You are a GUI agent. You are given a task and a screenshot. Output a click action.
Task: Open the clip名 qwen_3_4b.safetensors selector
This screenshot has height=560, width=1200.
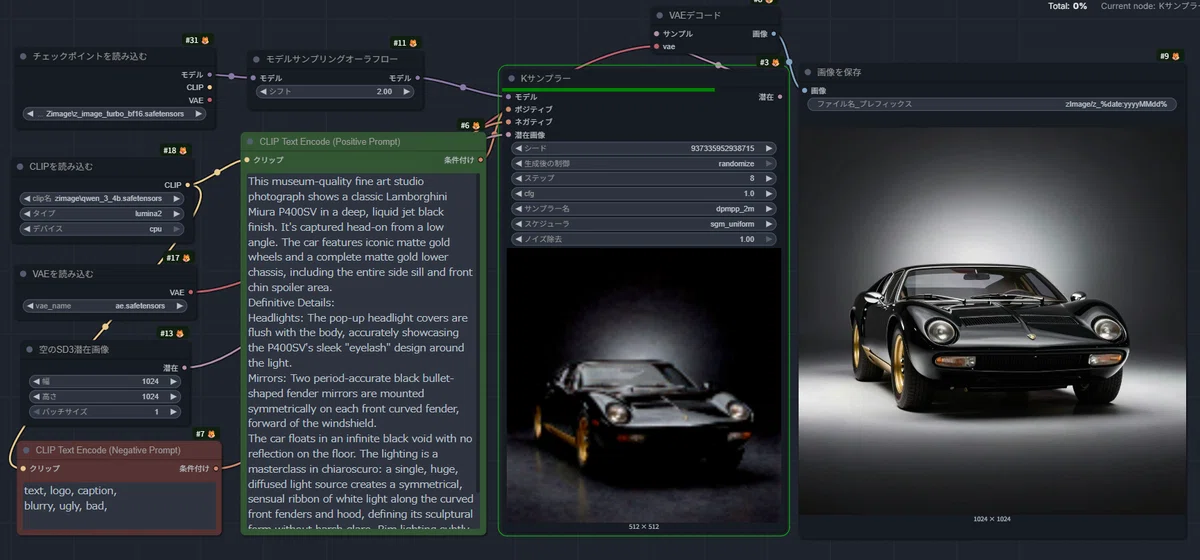(x=102, y=198)
